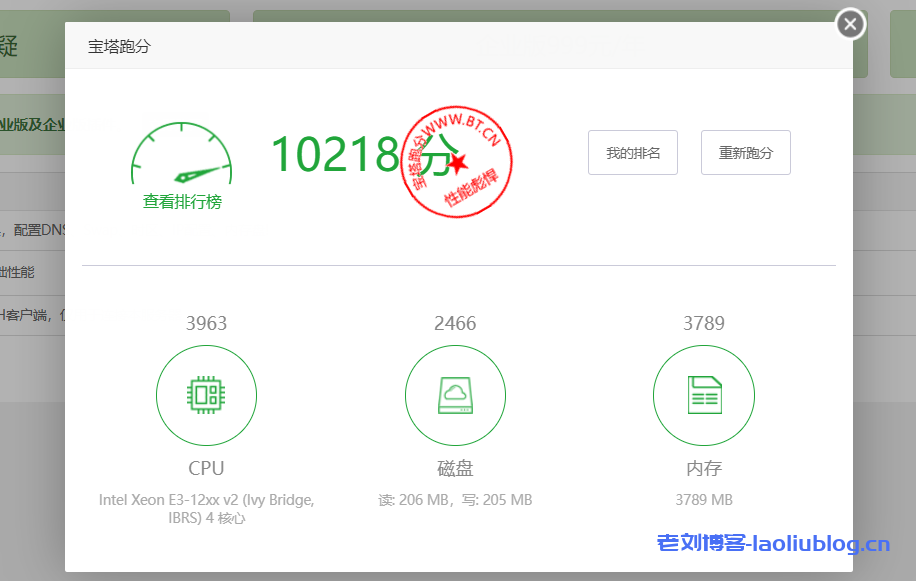Click the memory score 3789
Image resolution: width=916 pixels, height=581 pixels.
[x=703, y=323]
